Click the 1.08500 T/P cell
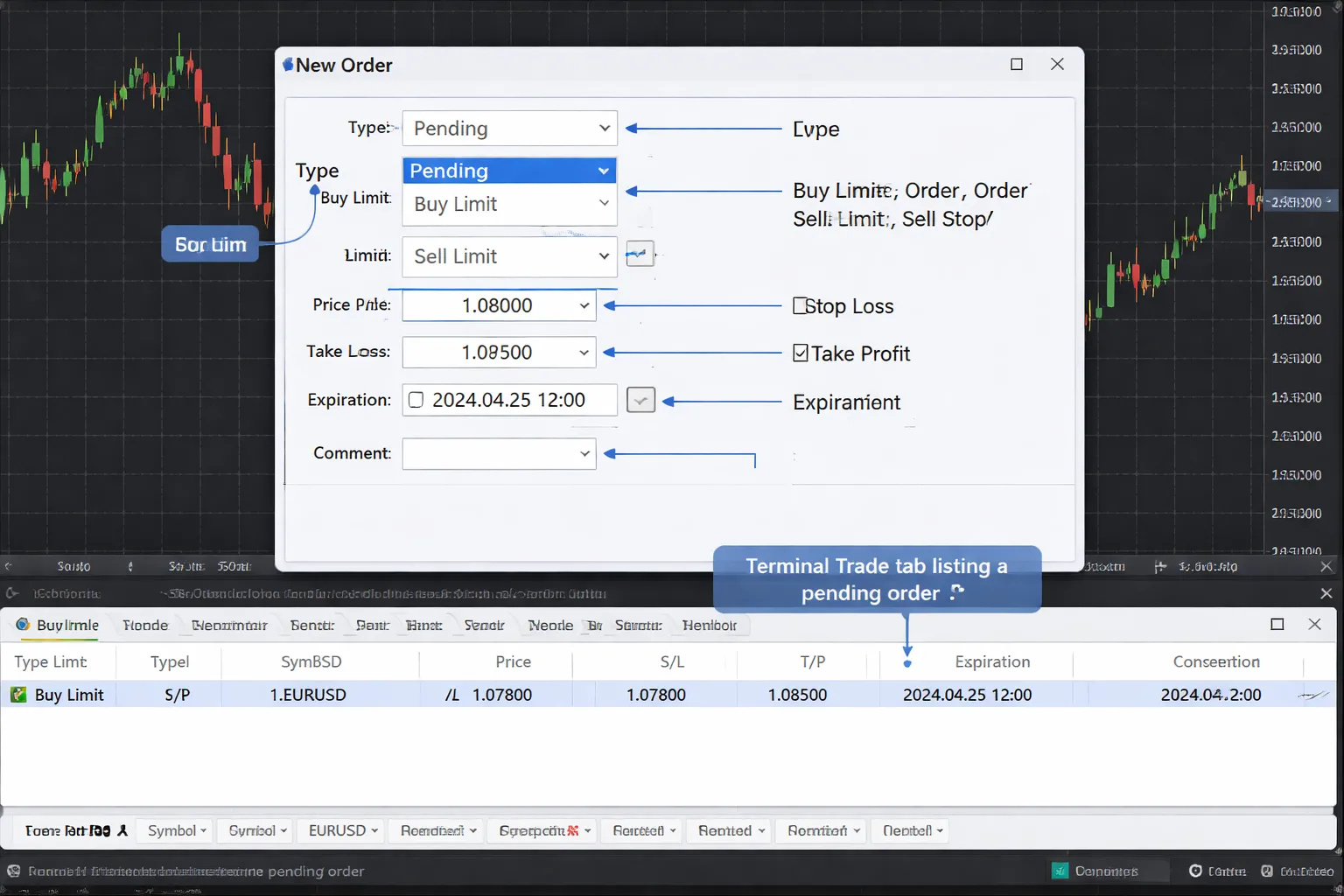The image size is (1344, 896). (797, 695)
